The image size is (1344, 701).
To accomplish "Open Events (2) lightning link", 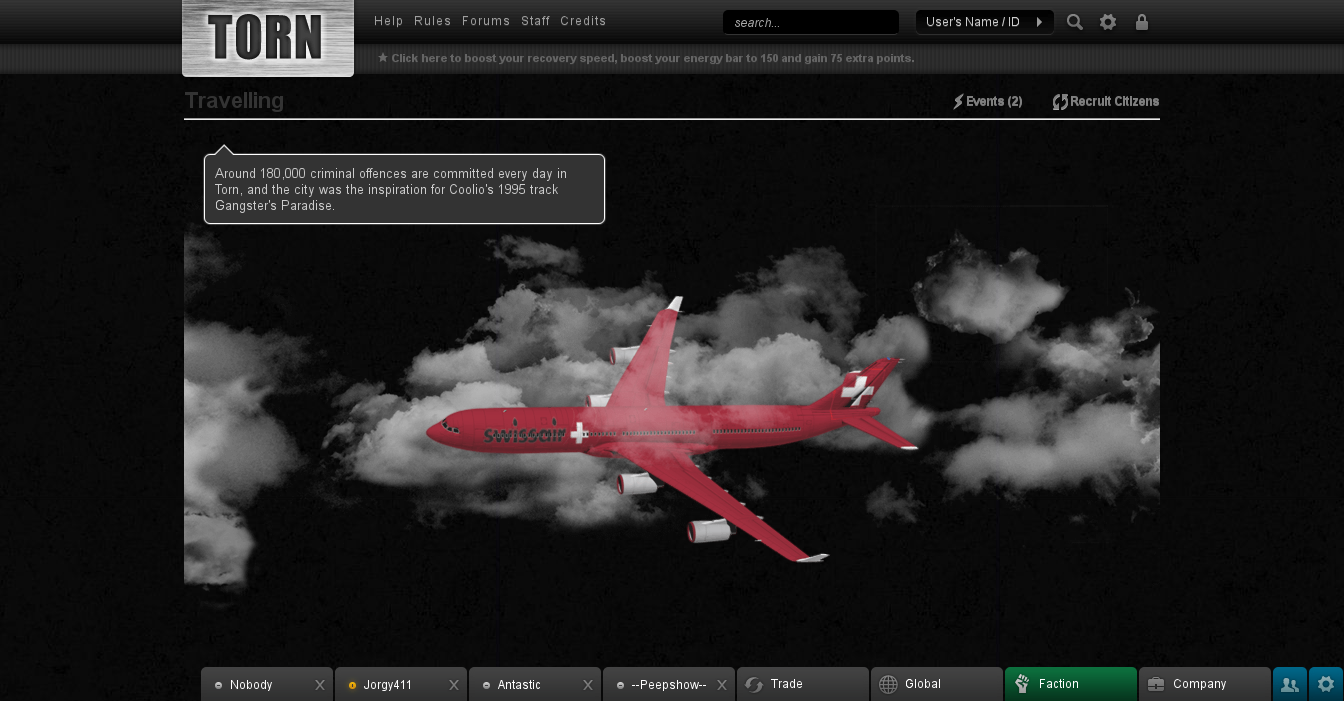I will [x=987, y=101].
